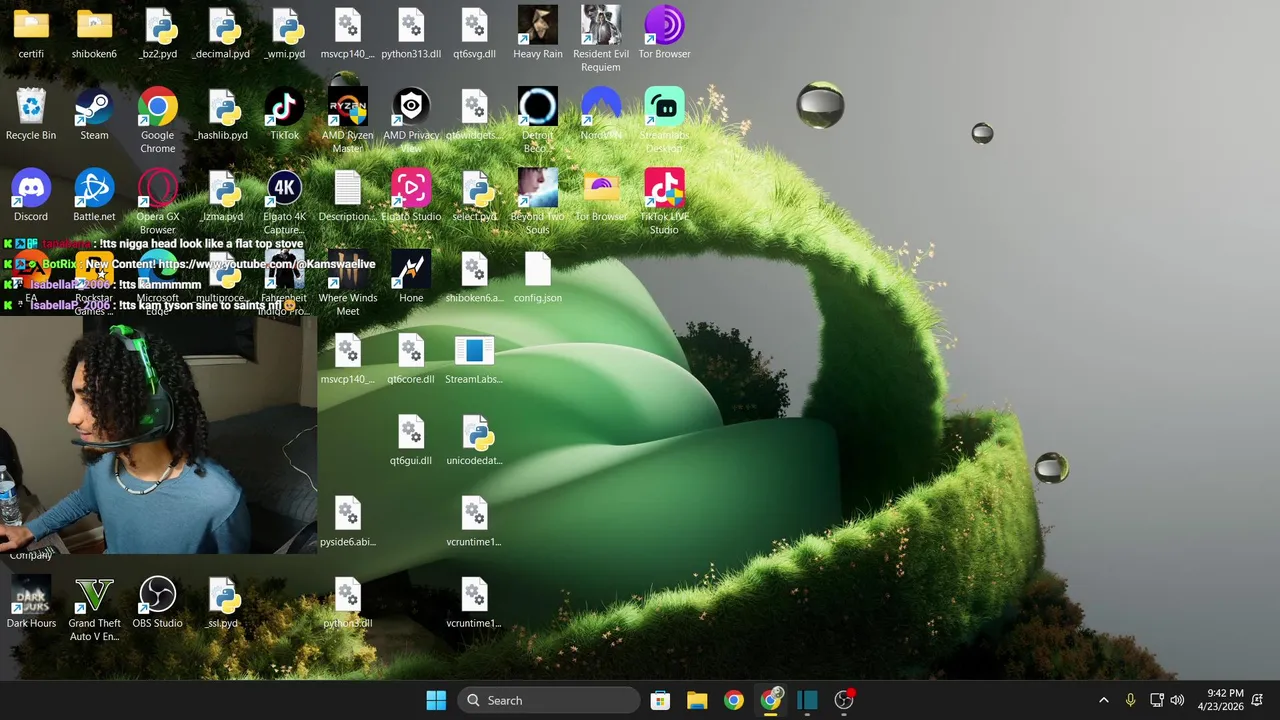Select the _bz2.pyd file
The image size is (1280, 720).
(158, 33)
